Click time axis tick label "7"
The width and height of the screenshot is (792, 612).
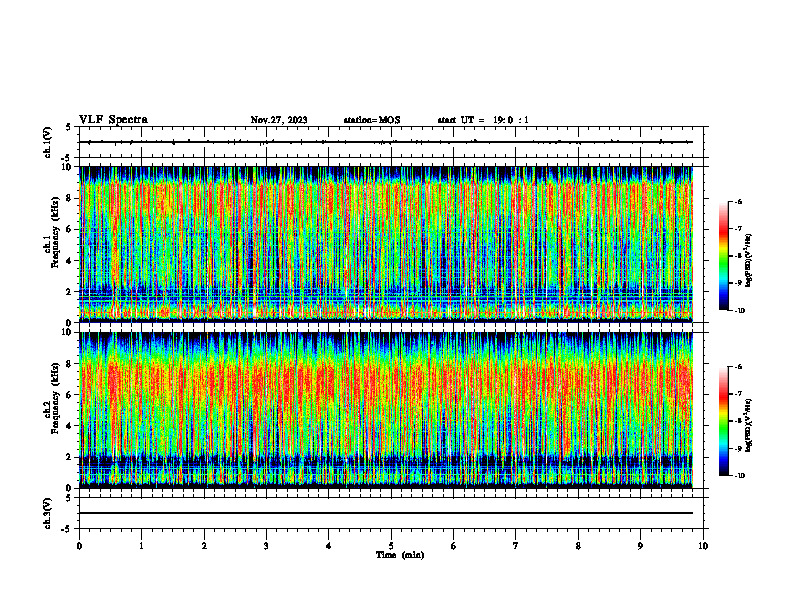516,546
